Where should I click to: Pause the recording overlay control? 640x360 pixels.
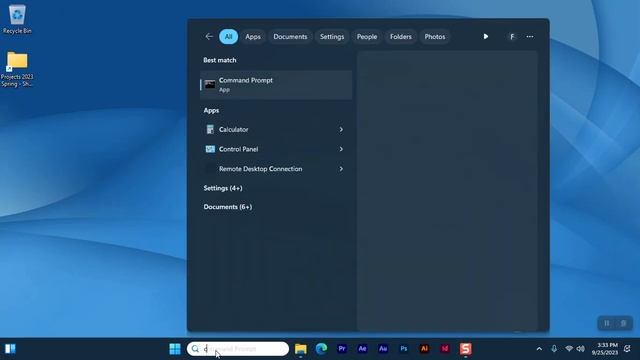coord(607,323)
